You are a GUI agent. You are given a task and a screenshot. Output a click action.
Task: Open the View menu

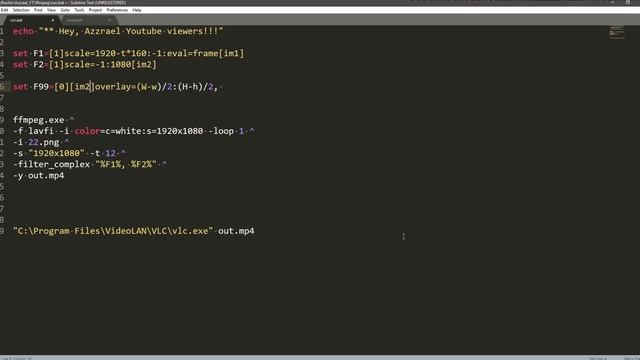pos(51,10)
